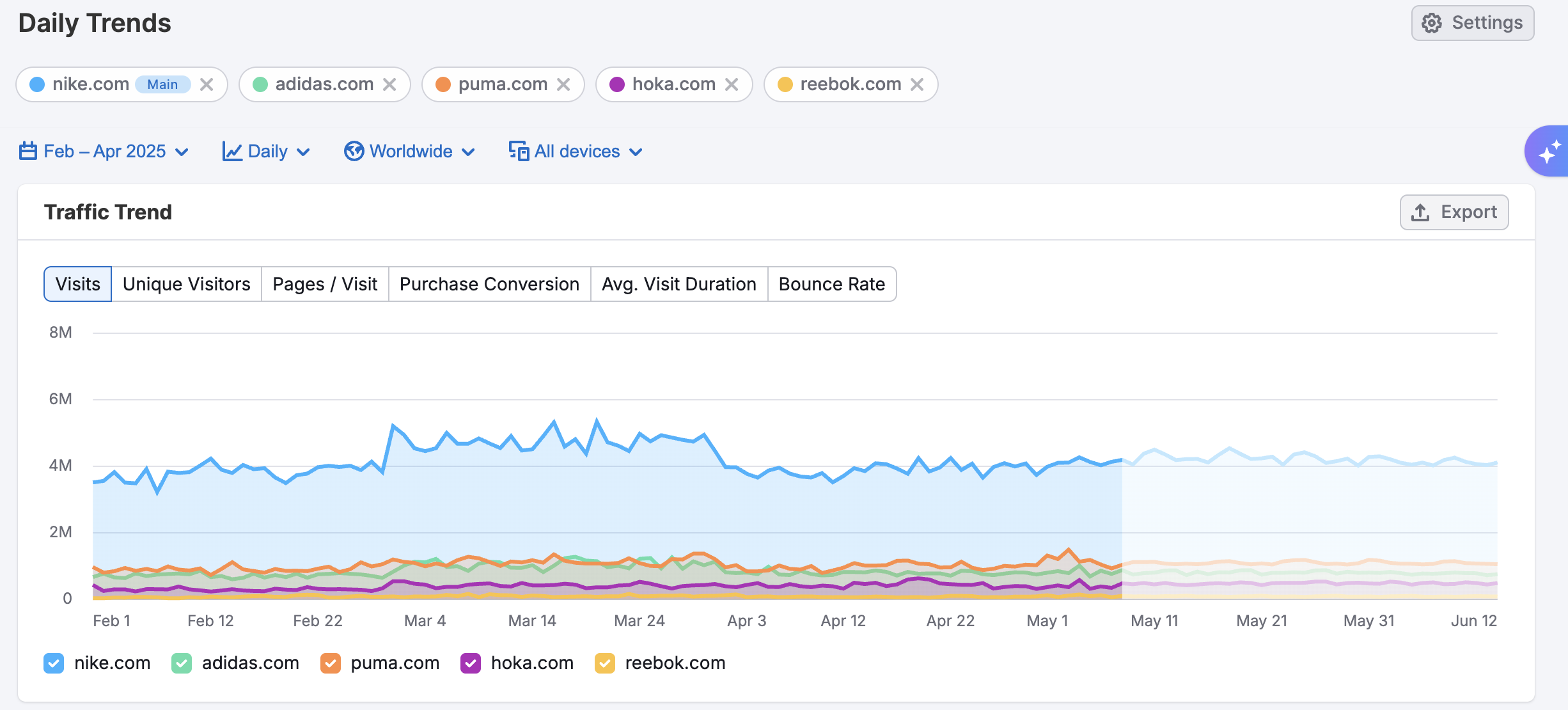1568x710 pixels.
Task: Click the calendar icon for date range
Action: (x=27, y=152)
